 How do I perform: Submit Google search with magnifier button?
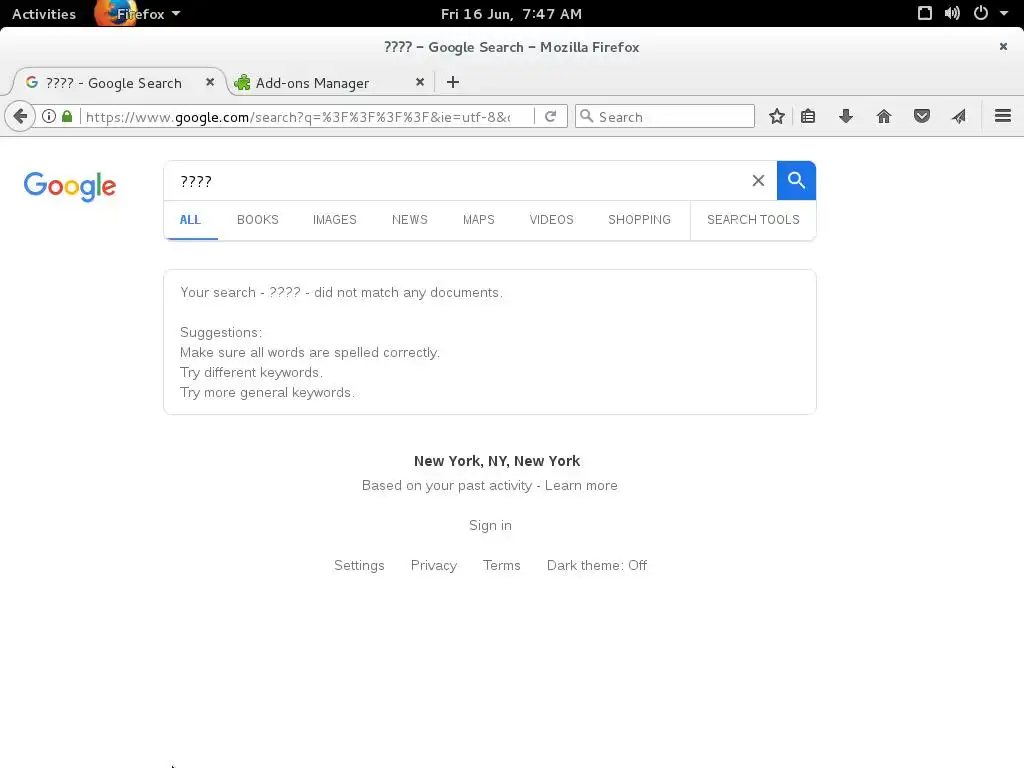pyautogui.click(x=796, y=180)
